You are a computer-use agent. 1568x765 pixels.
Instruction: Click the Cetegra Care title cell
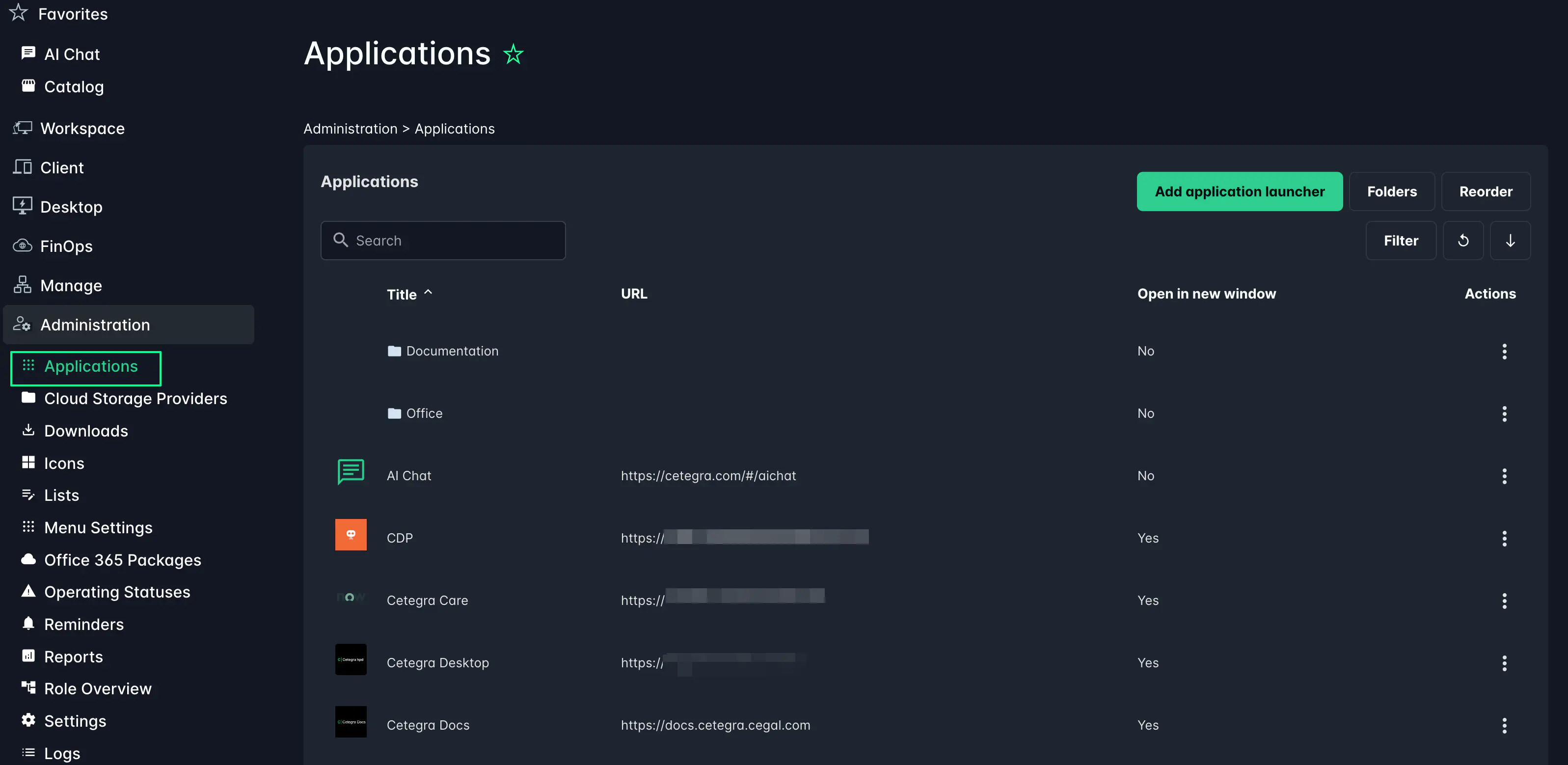[427, 601]
